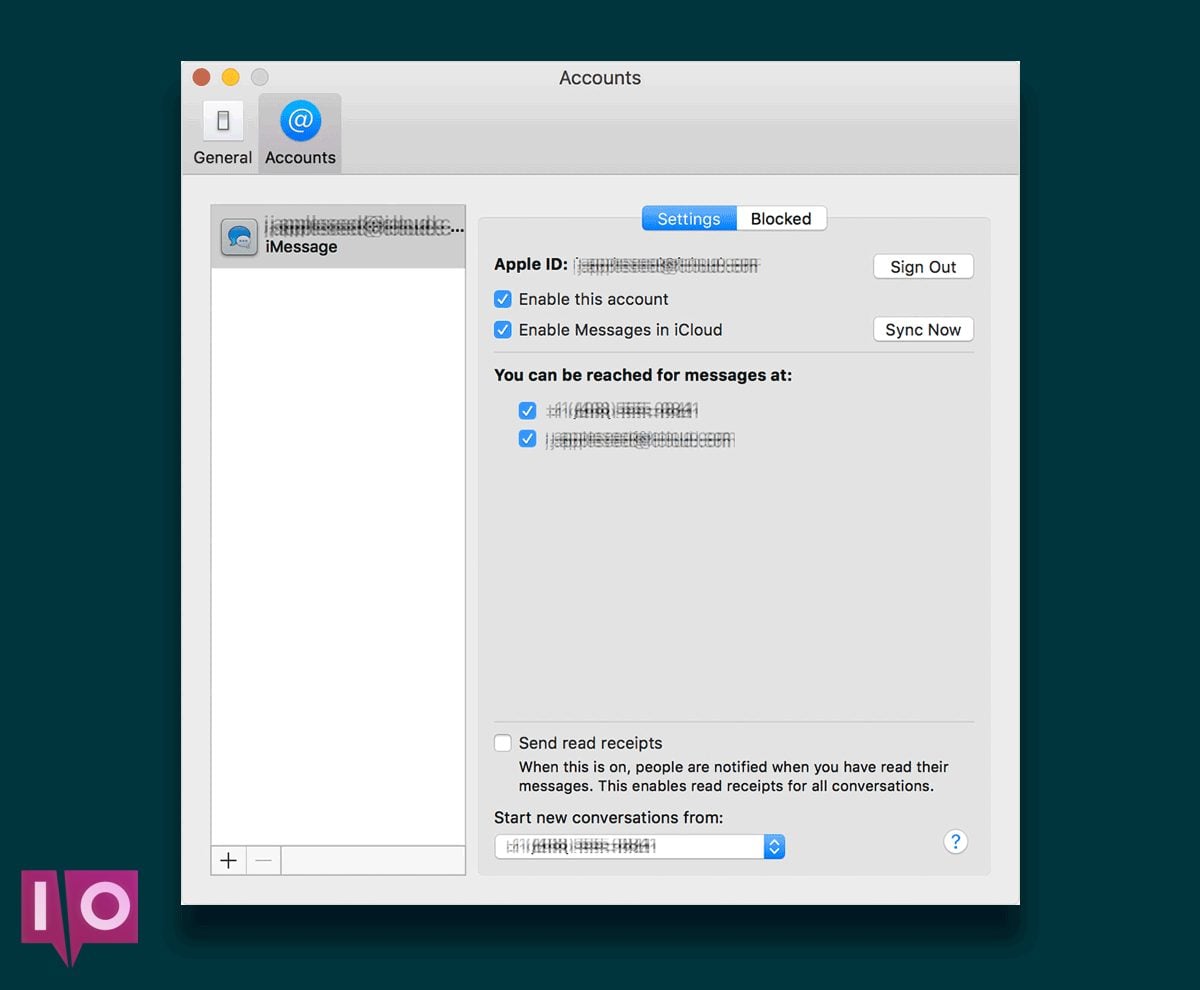
Task: Open help with the question mark button
Action: click(x=955, y=841)
